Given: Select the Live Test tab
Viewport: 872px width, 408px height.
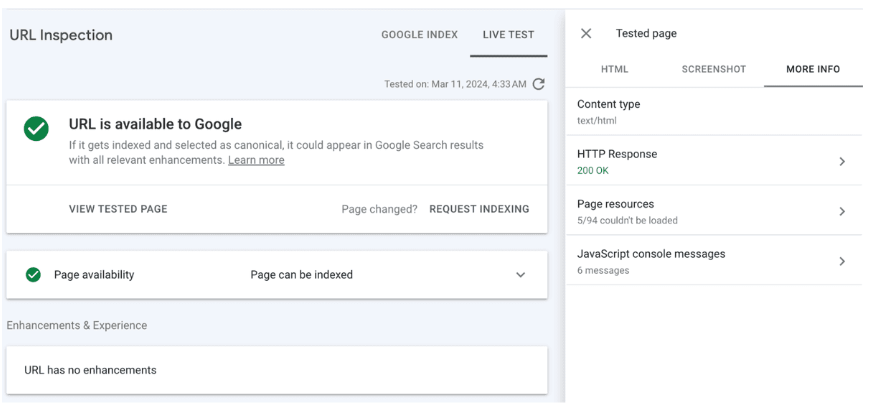Looking at the screenshot, I should coord(508,34).
